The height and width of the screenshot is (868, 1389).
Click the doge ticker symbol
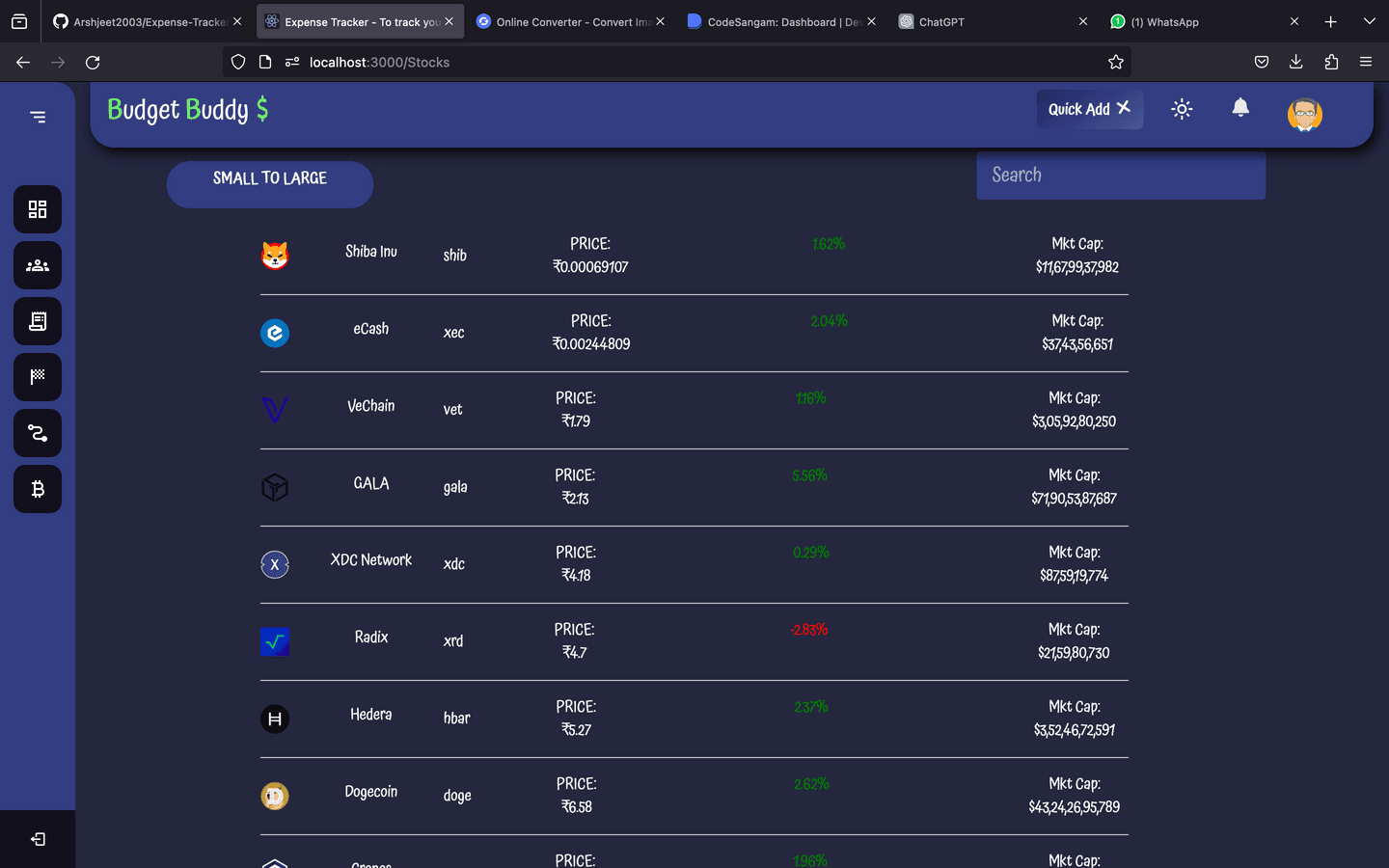[x=457, y=796]
